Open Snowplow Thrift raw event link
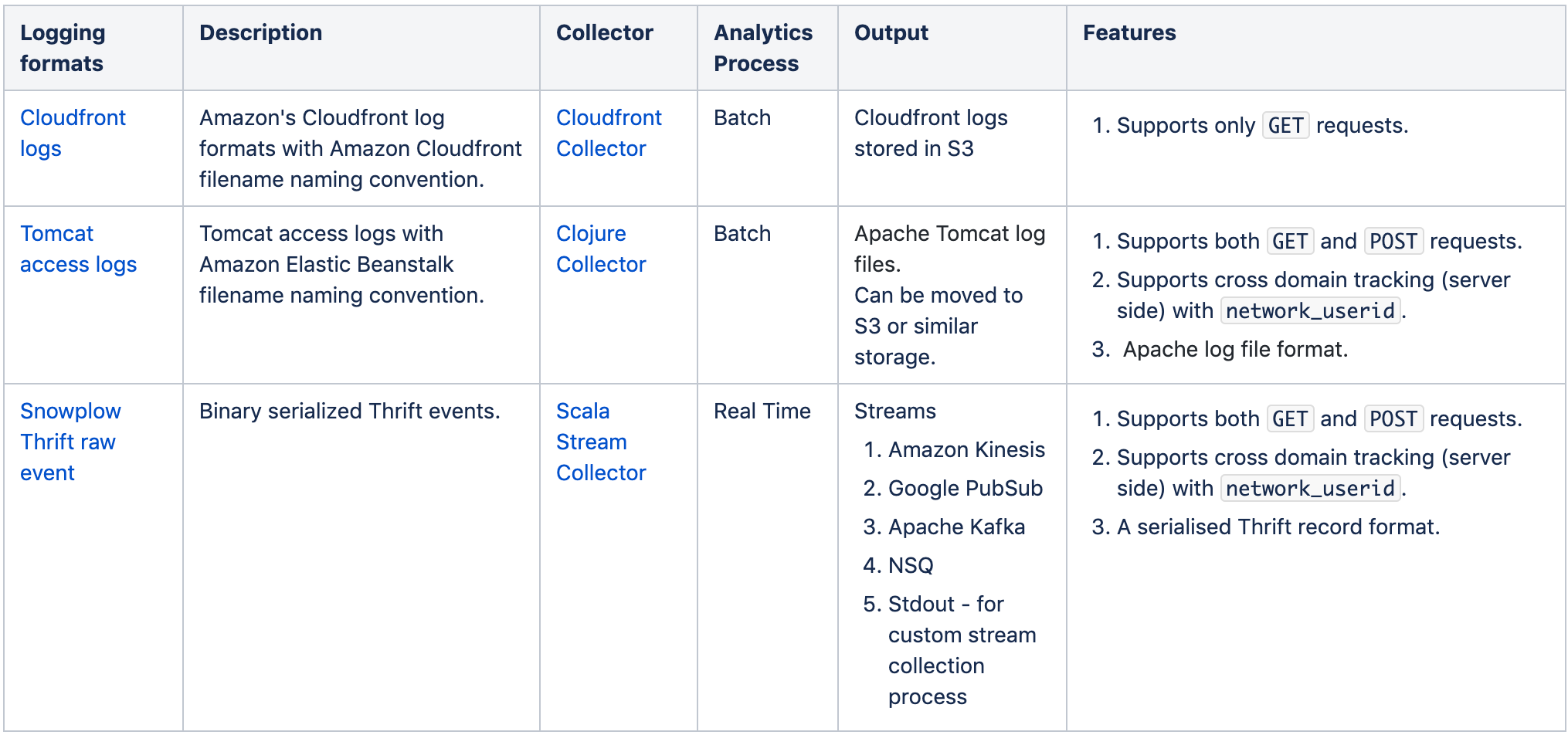Viewport: 1568px width, 735px height. click(70, 442)
